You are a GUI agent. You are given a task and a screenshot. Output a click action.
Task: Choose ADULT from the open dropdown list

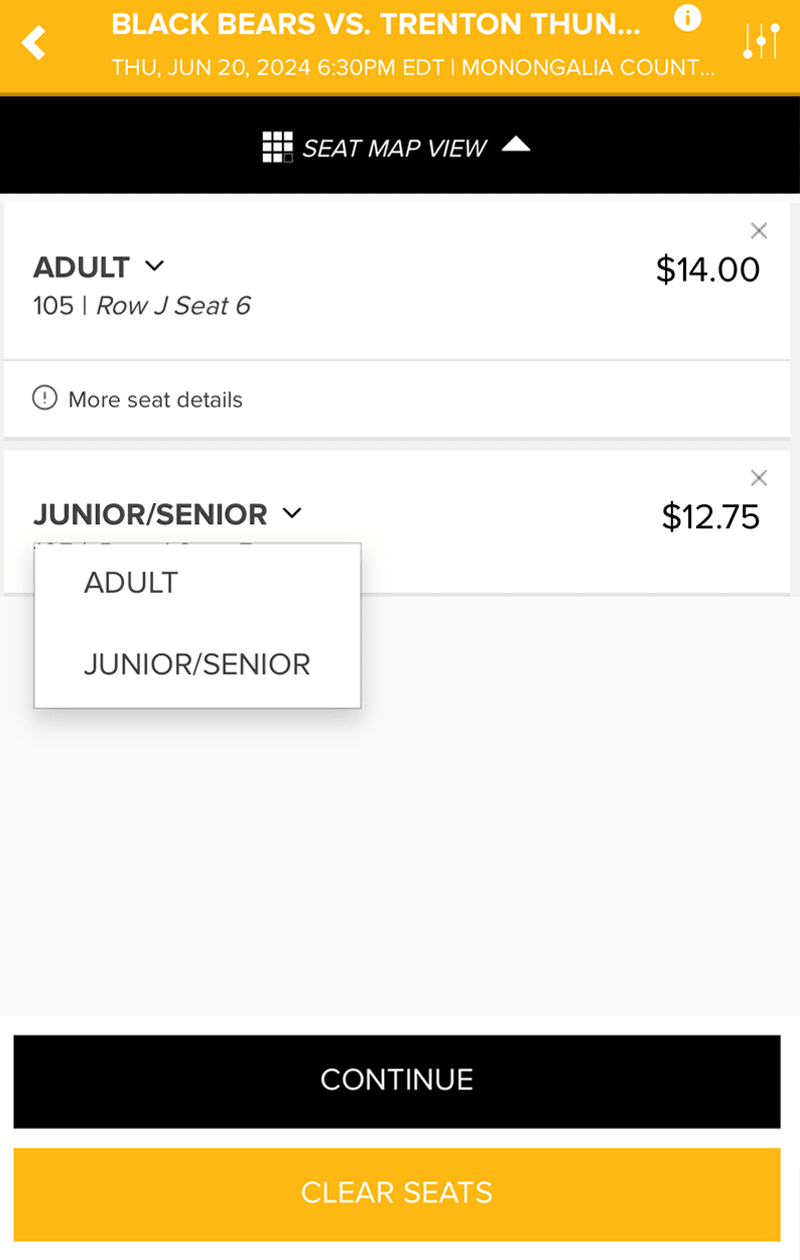point(131,583)
